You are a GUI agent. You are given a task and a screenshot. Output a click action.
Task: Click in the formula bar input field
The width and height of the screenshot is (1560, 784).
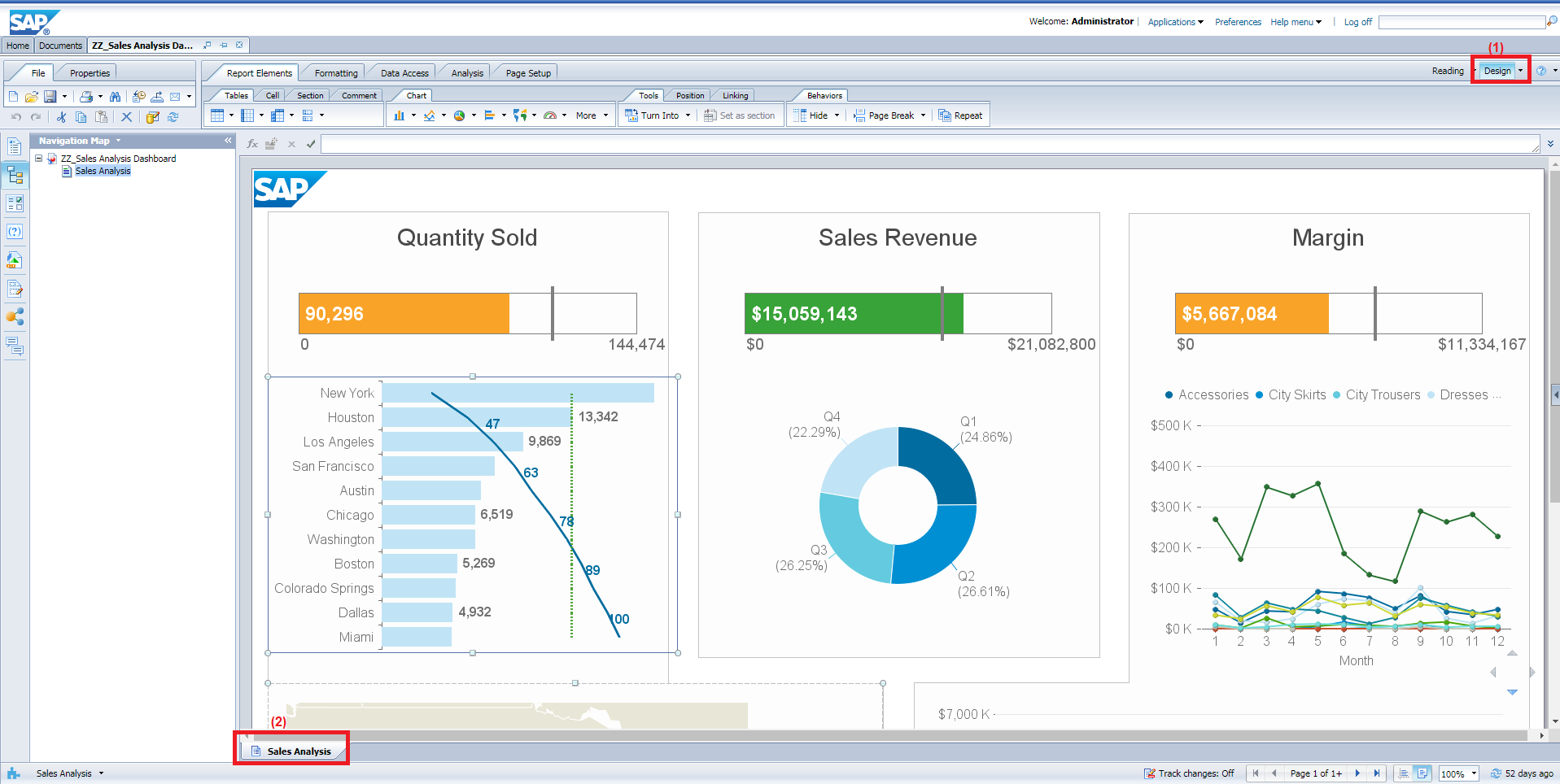tap(928, 145)
